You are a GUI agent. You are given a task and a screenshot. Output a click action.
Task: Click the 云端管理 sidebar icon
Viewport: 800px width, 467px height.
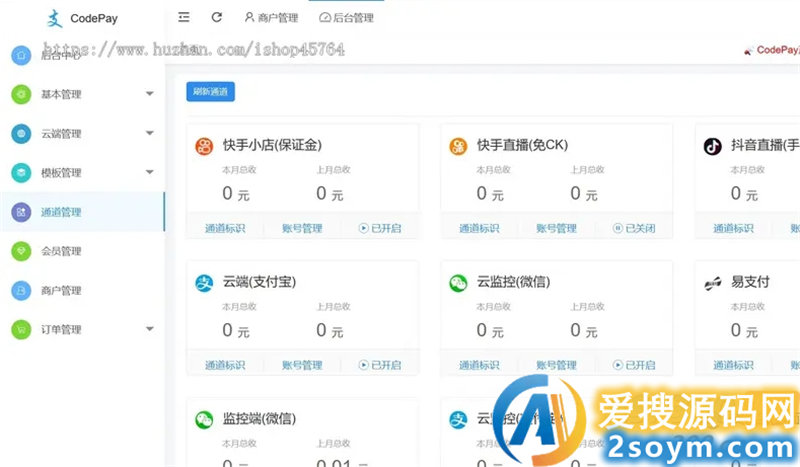[x=21, y=134]
